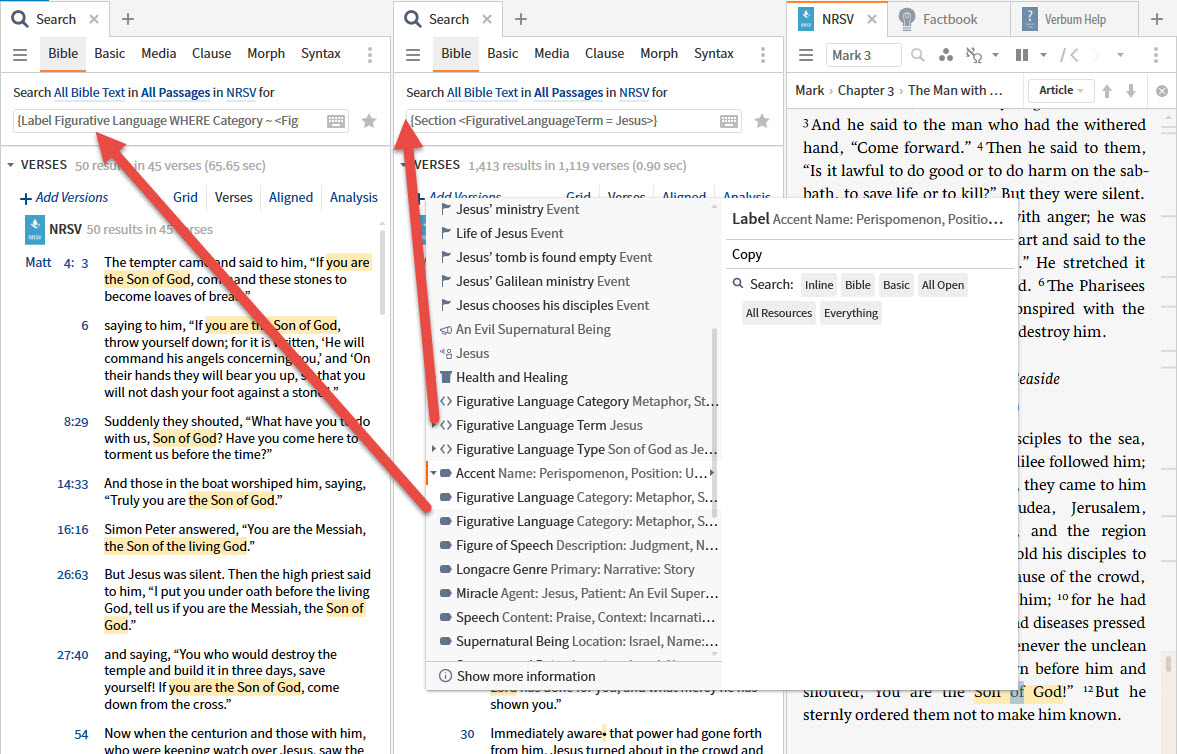1177x754 pixels.
Task: Select Longacre Genre Primary Narrative entry
Action: pyautogui.click(x=575, y=569)
